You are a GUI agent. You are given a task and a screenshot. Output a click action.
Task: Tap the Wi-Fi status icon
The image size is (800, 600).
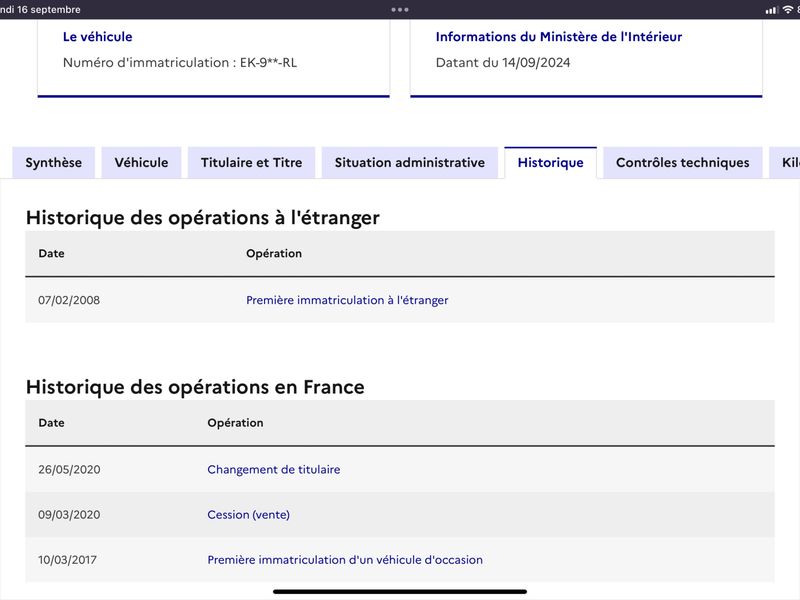(788, 10)
